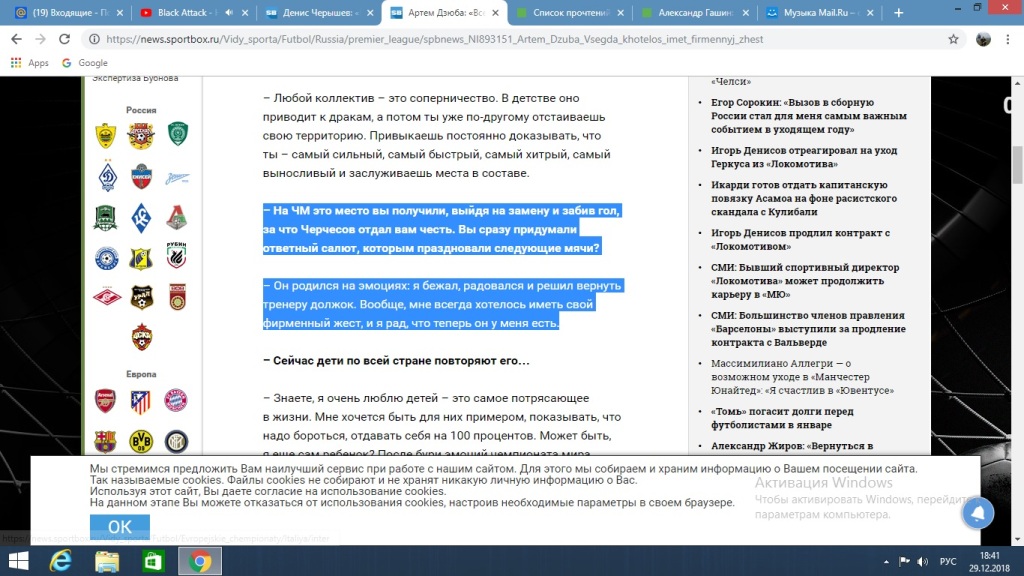Go forward to next page
This screenshot has width=1024, height=576.
pyautogui.click(x=40, y=39)
